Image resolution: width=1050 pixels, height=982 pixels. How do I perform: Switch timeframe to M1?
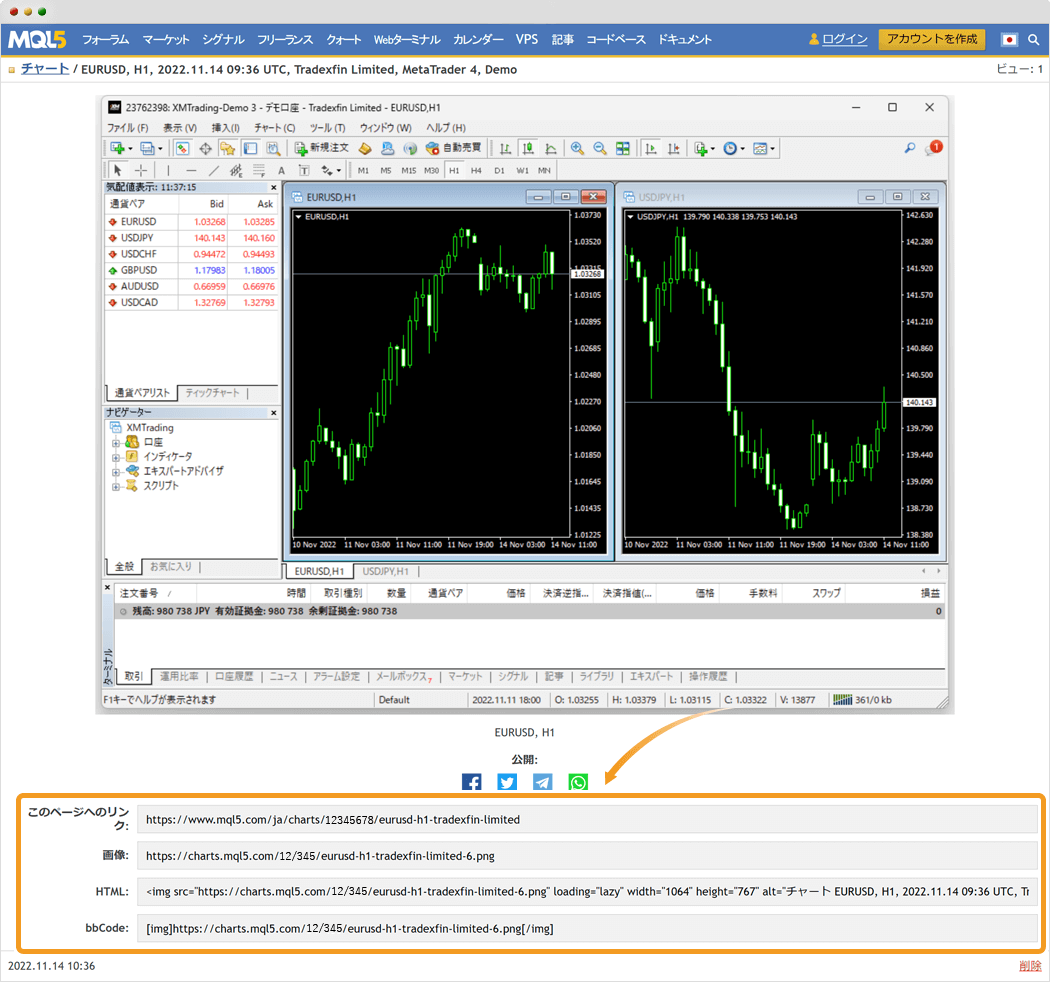coord(363,170)
